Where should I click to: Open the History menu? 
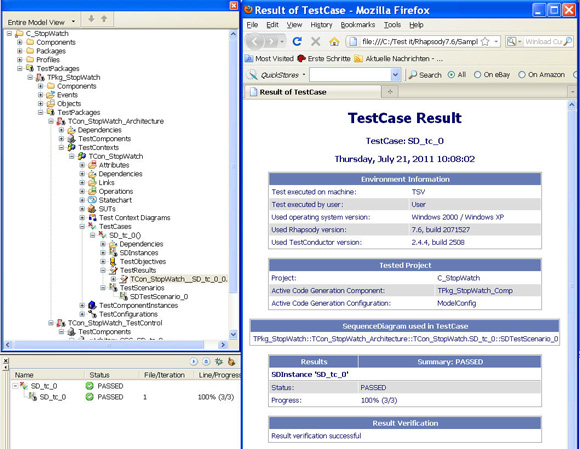point(321,25)
